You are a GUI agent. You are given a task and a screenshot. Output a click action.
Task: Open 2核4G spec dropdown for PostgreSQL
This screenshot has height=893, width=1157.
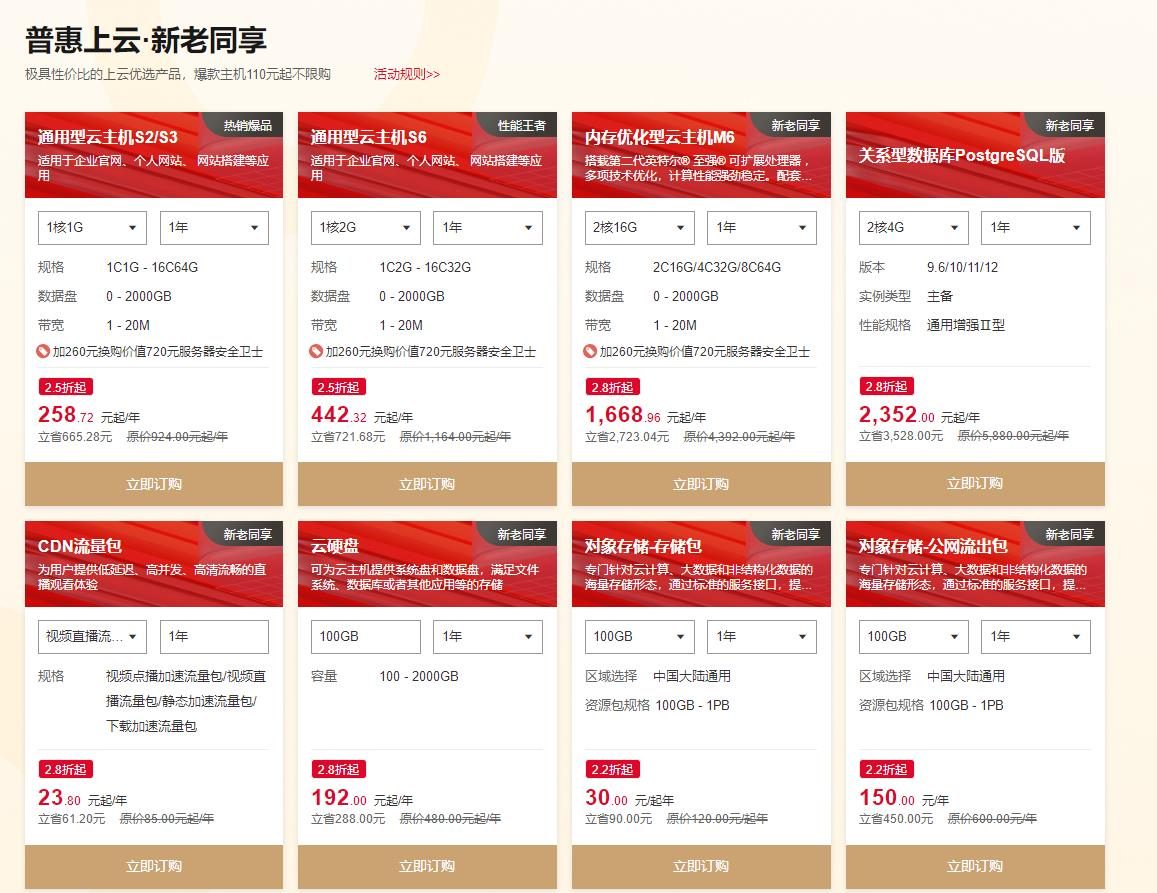pos(913,227)
